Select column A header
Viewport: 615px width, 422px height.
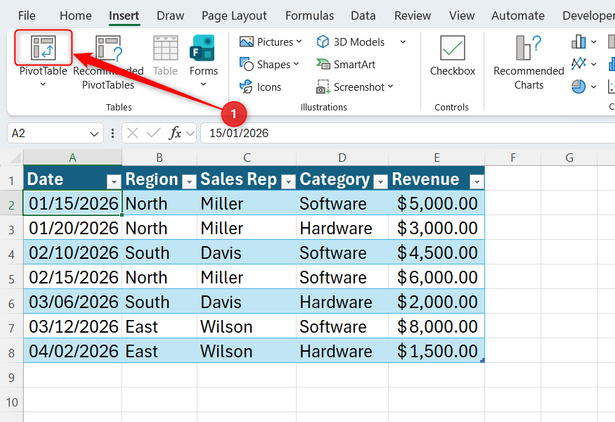73,157
